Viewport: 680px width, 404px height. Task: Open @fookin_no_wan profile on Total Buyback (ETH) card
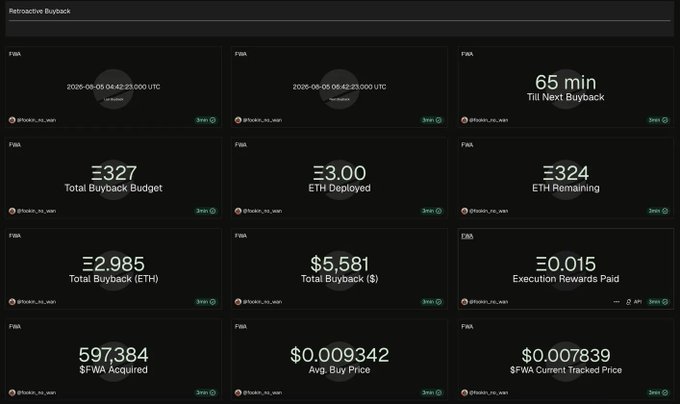tap(36, 302)
